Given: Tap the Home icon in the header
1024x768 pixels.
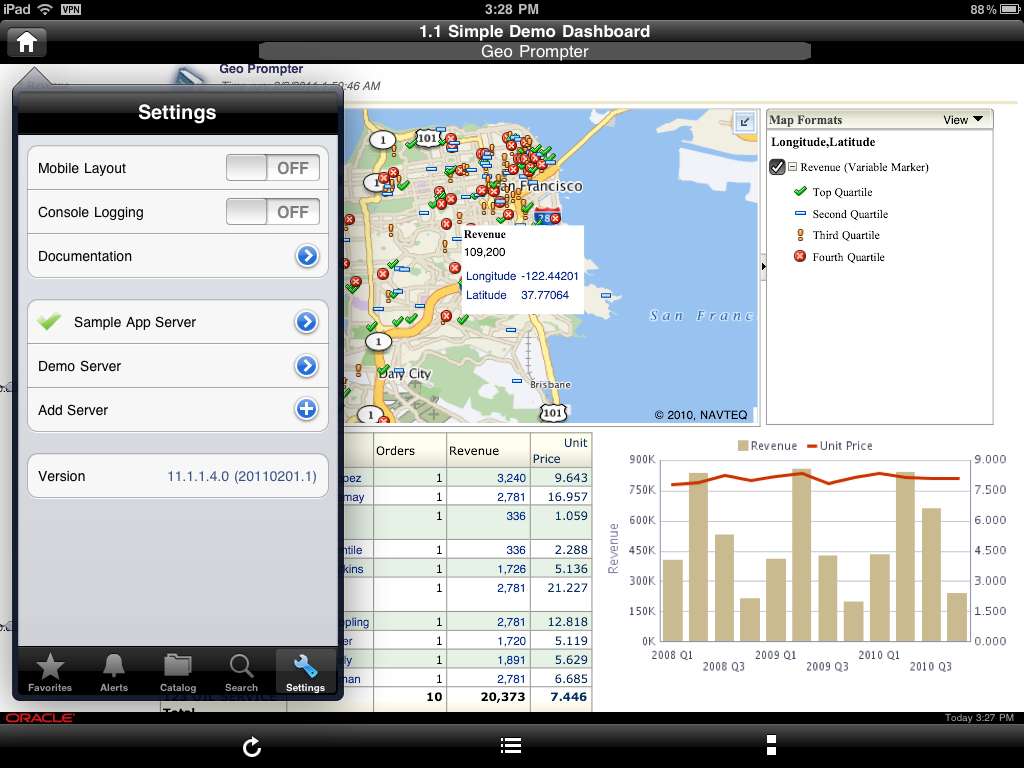Looking at the screenshot, I should [x=27, y=42].
